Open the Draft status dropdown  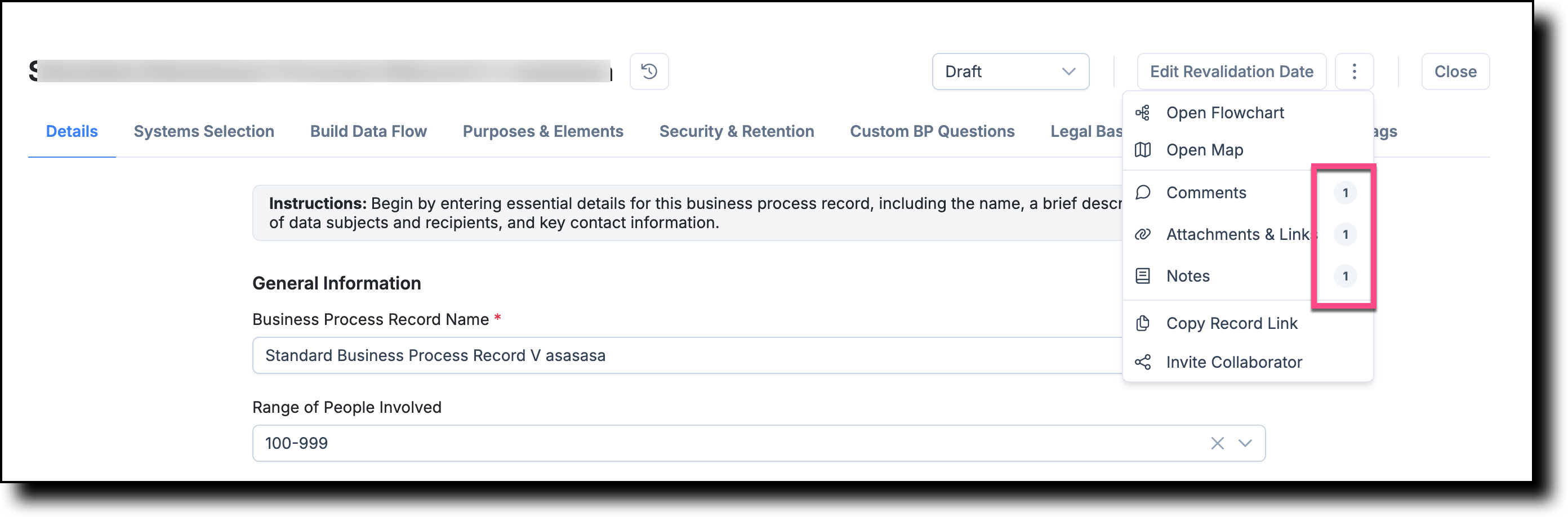[1010, 72]
